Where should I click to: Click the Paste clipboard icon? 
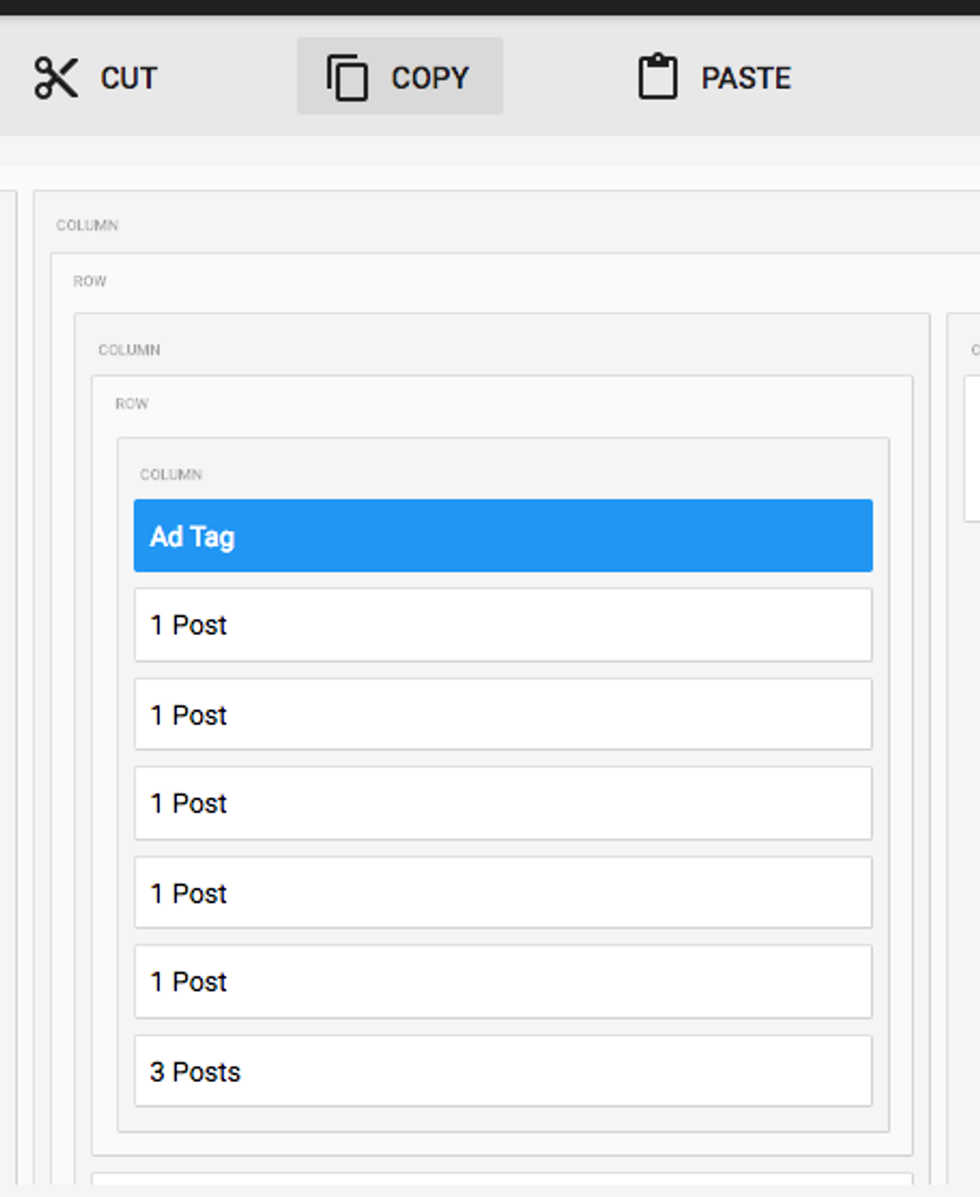658,78
